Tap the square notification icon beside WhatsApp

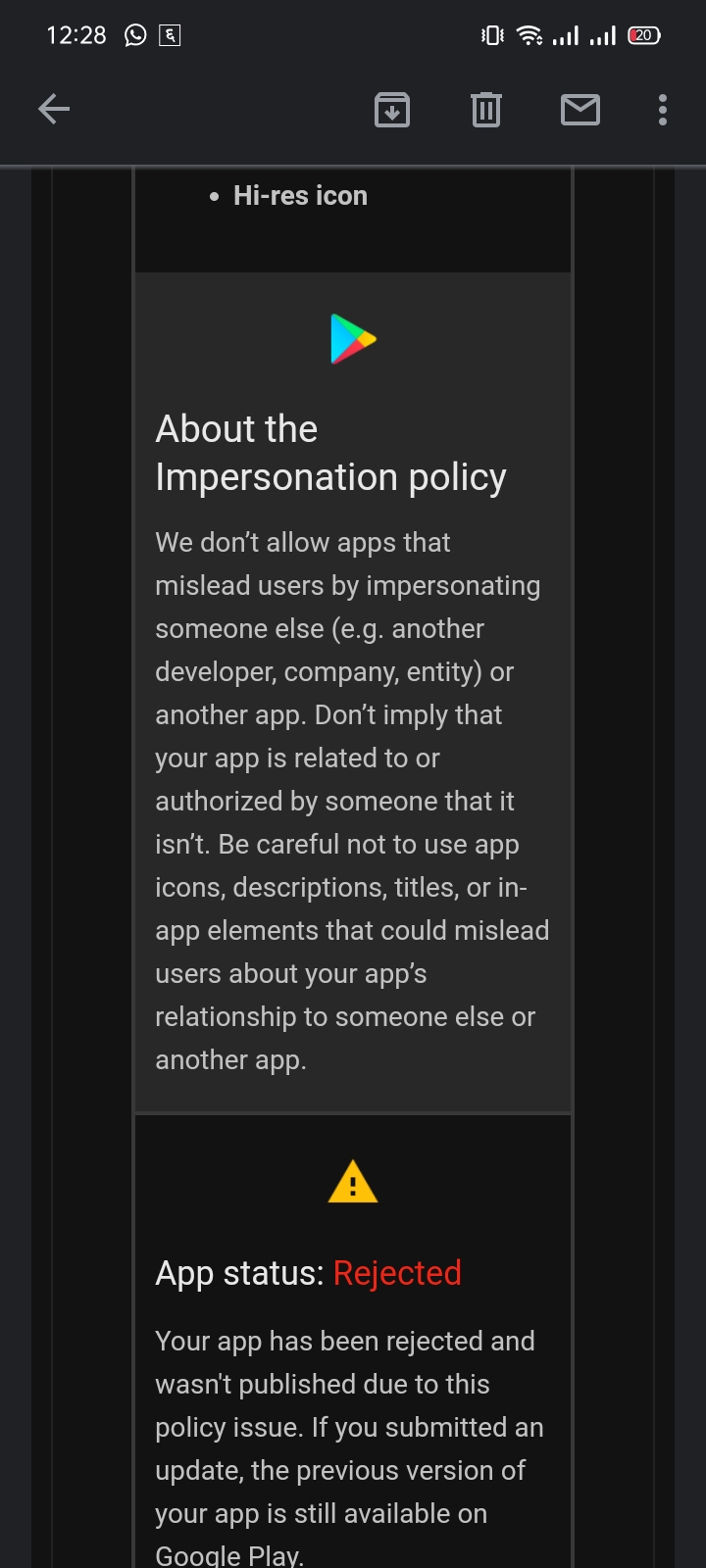point(170,35)
